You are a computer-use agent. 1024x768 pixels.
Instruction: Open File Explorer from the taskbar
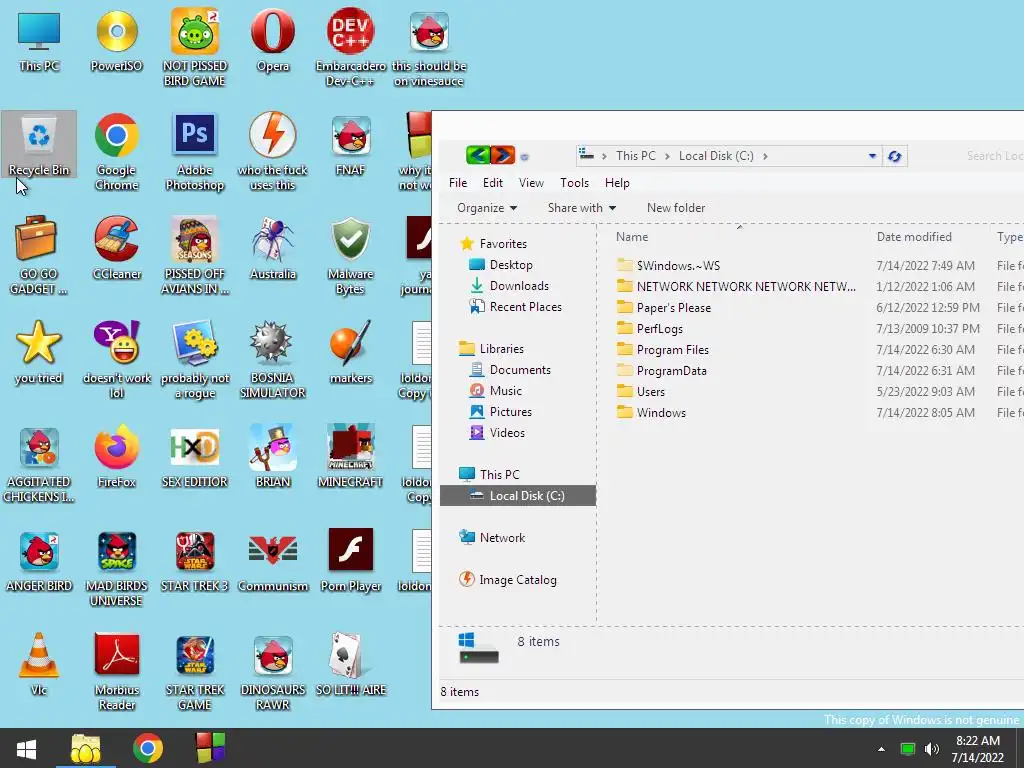(86, 748)
